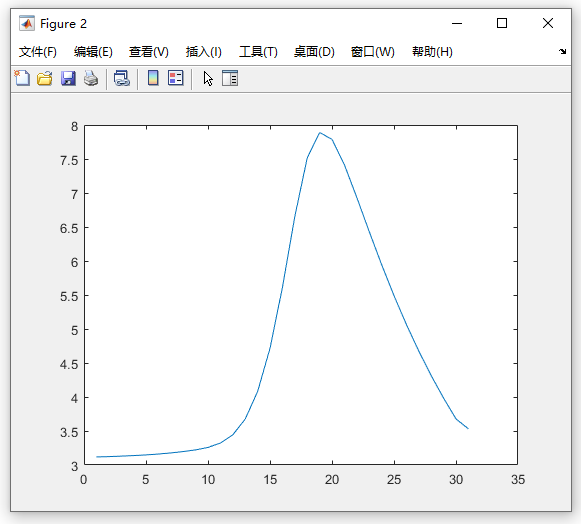The image size is (581, 524).
Task: Click the dock figure arrow at menu bar right
Action: (x=562, y=52)
